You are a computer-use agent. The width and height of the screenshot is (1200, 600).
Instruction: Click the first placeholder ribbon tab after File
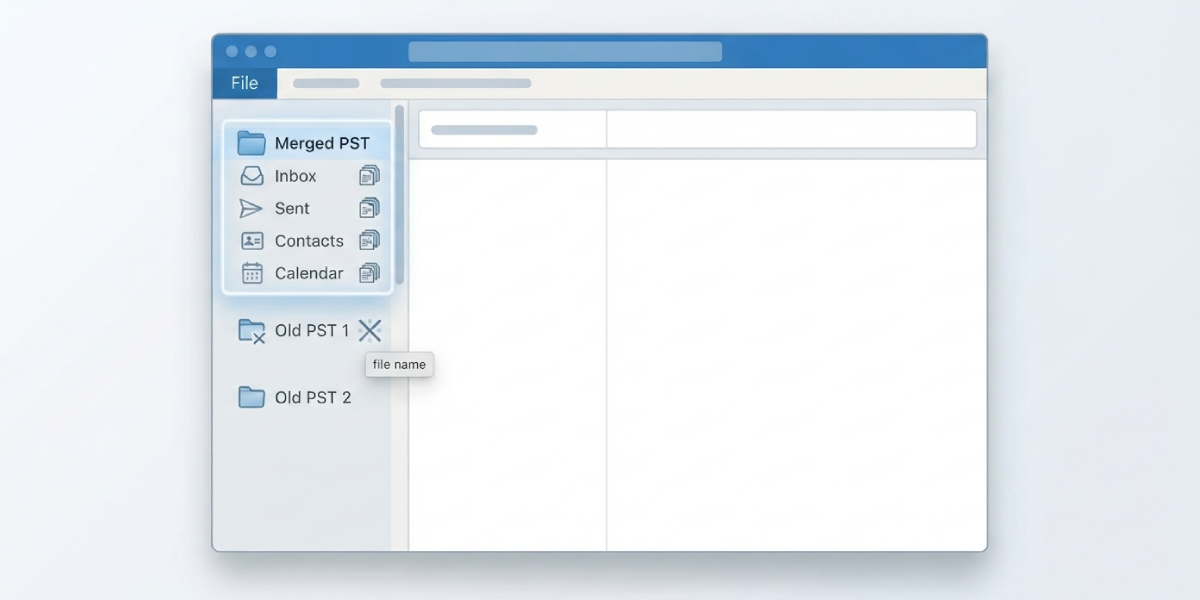326,83
